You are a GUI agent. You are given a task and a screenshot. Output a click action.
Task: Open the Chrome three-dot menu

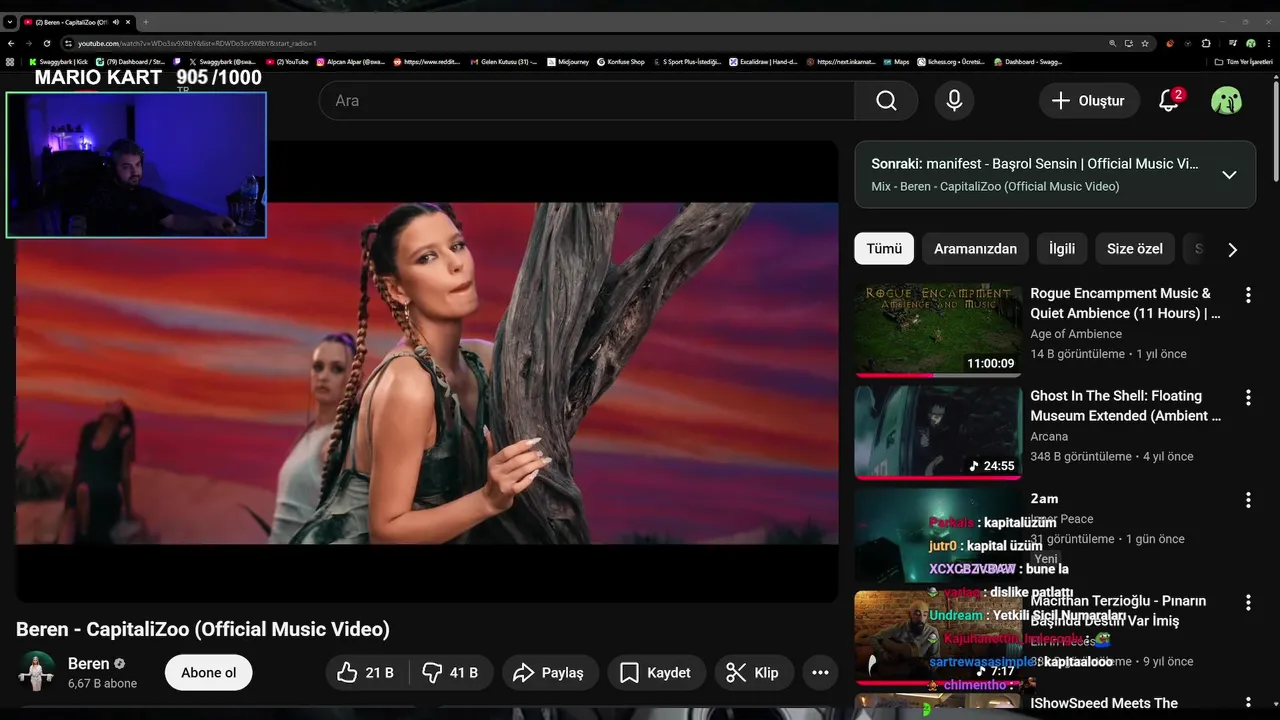click(1268, 43)
